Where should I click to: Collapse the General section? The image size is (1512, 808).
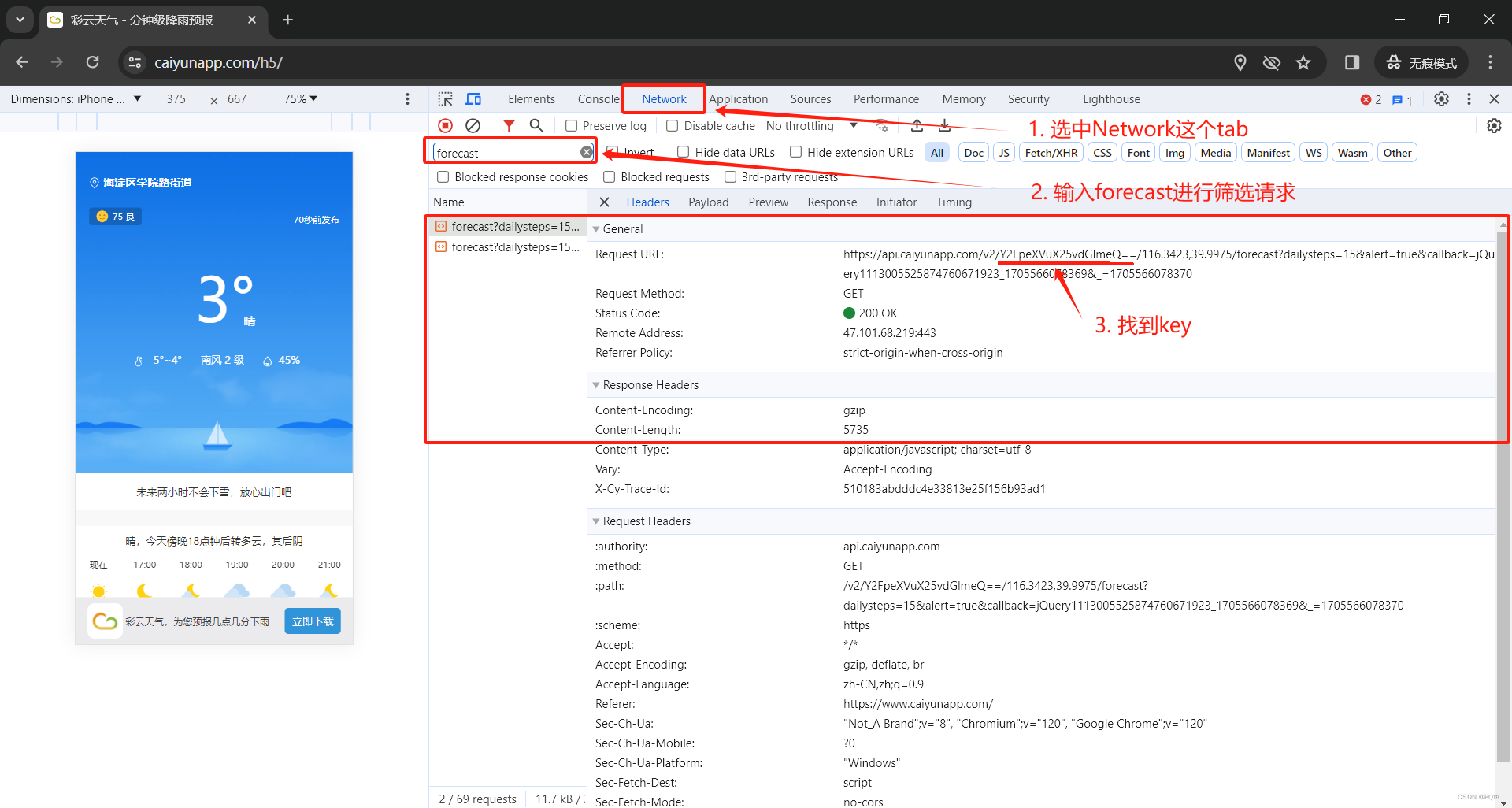(596, 229)
